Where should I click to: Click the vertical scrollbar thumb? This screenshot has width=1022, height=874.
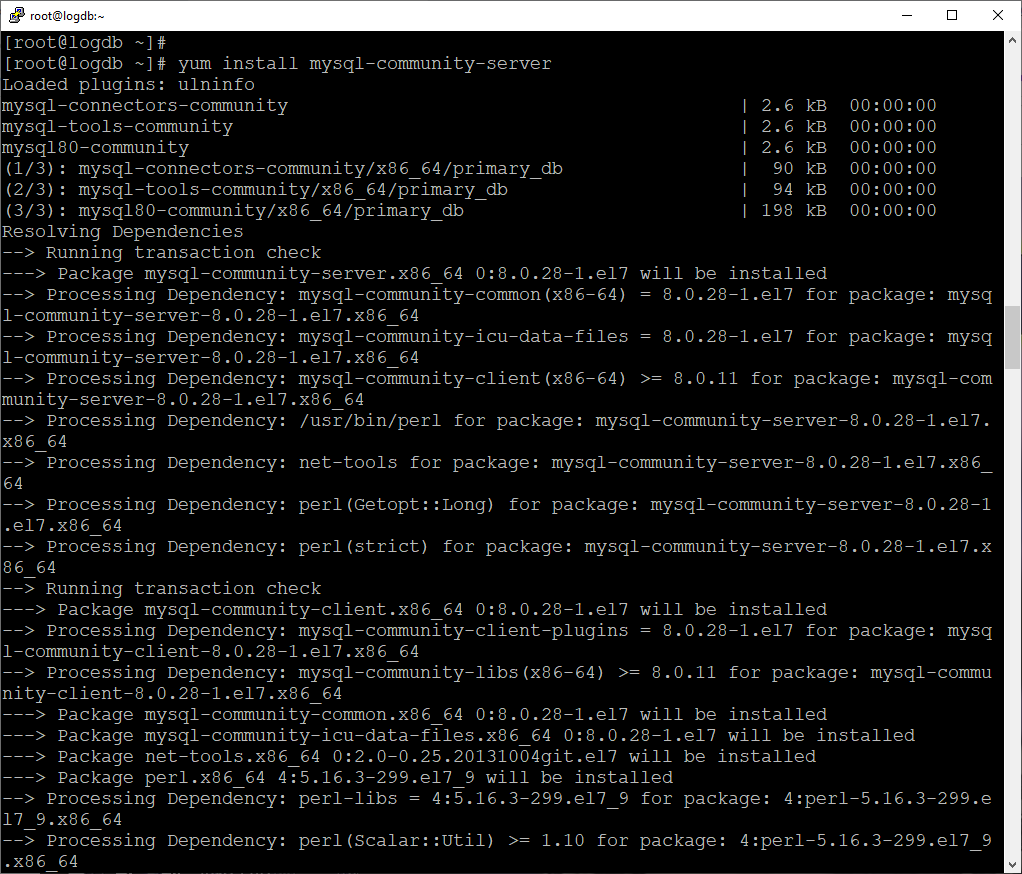pos(1012,337)
